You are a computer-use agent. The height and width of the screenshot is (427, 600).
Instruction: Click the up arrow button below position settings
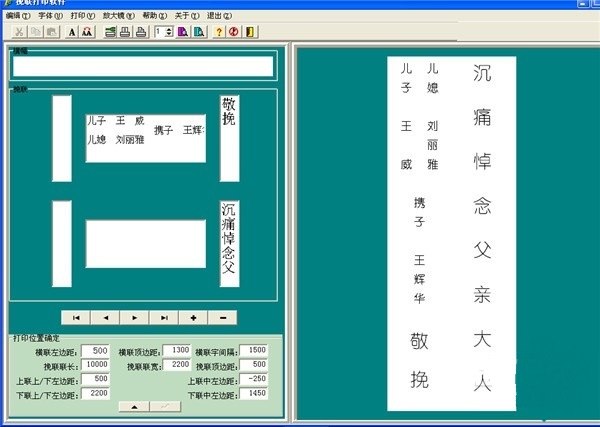click(x=134, y=406)
